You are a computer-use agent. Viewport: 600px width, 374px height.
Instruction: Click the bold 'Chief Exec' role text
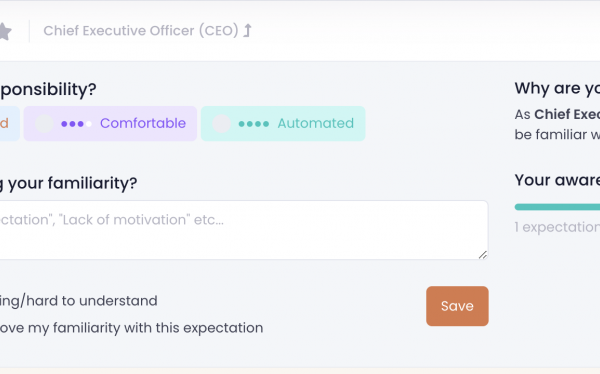tap(567, 114)
